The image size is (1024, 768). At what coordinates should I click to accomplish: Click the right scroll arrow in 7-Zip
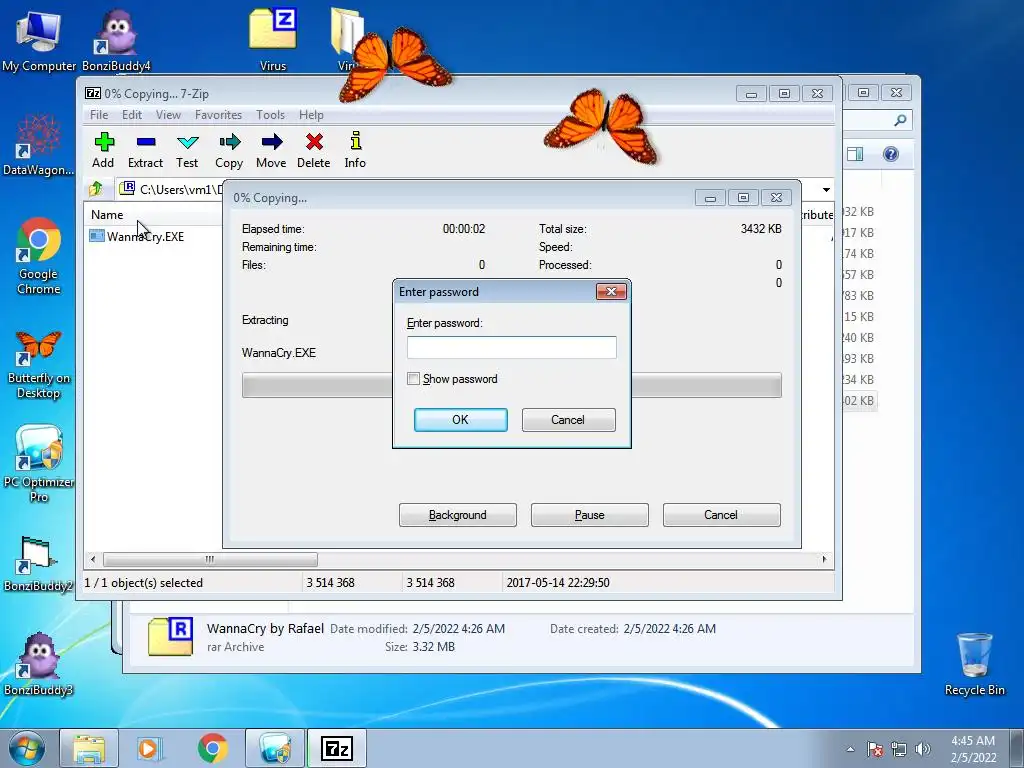824,560
